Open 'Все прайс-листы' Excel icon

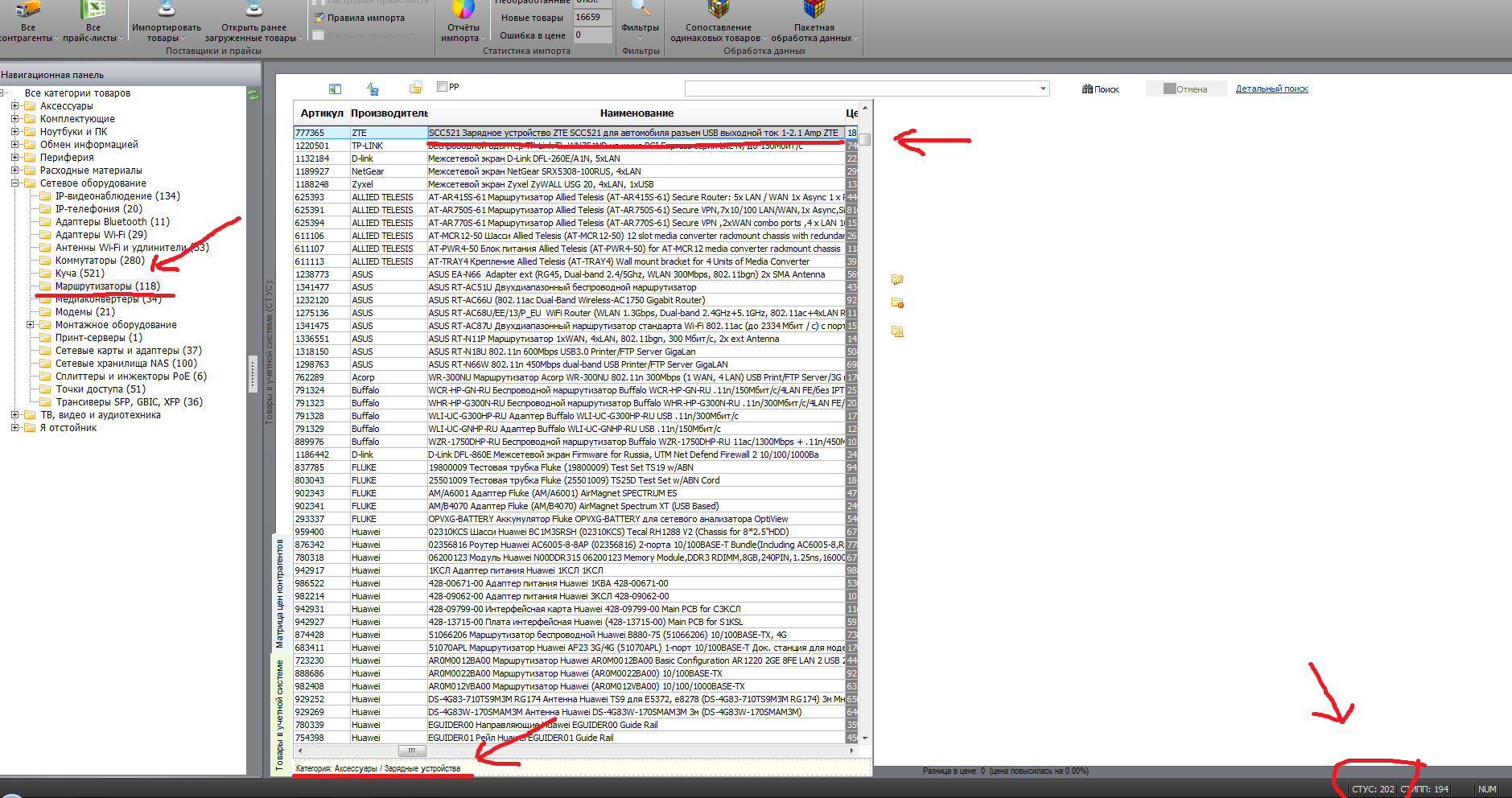point(93,10)
